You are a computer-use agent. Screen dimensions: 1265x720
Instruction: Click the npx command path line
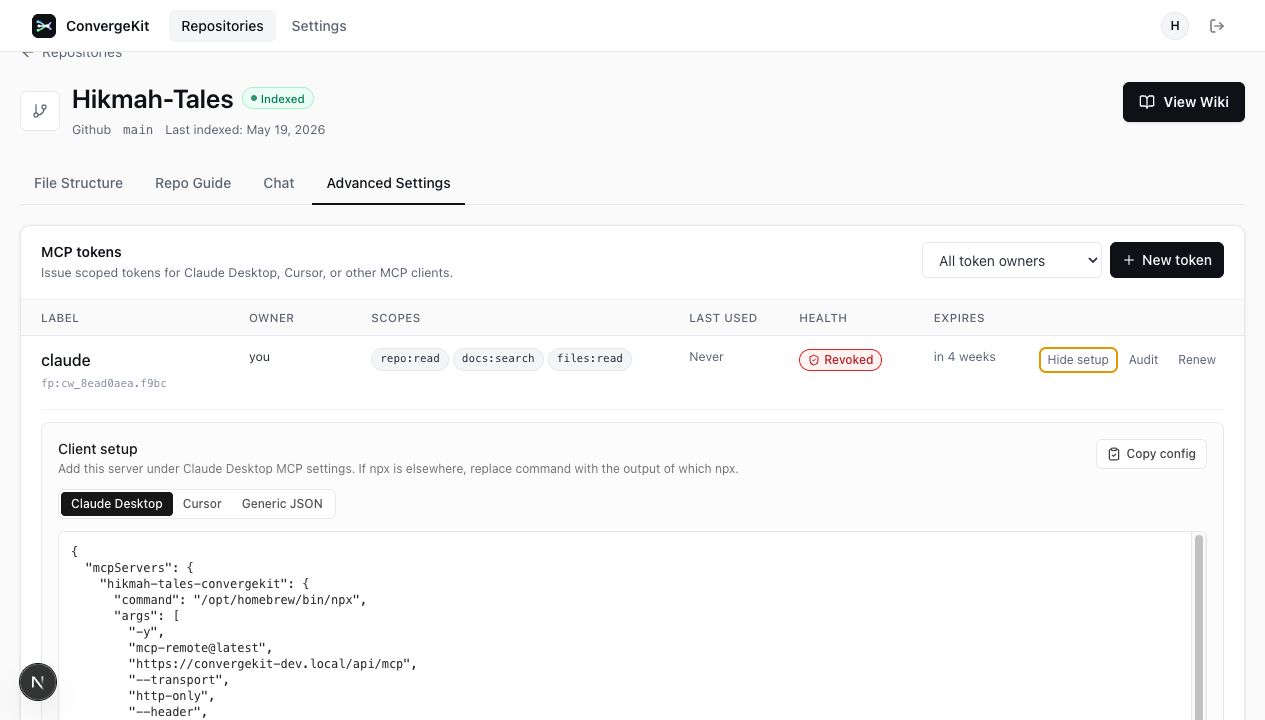tap(241, 600)
